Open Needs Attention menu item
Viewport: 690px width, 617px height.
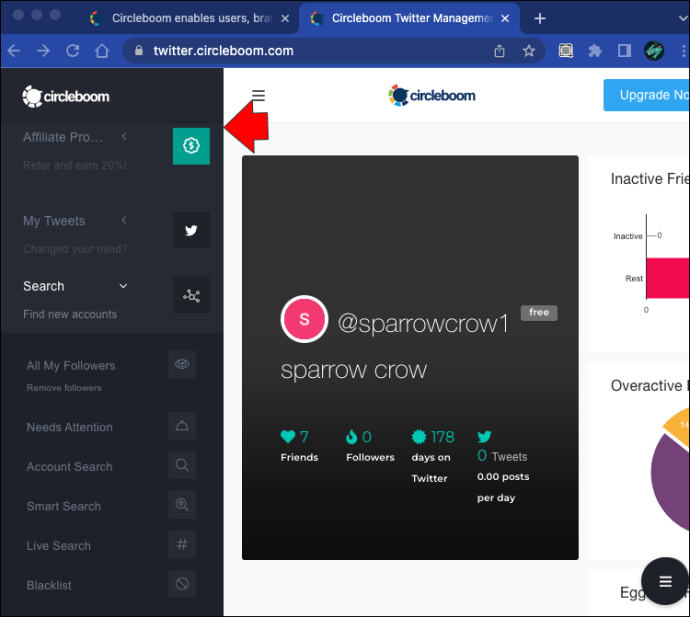click(x=70, y=427)
